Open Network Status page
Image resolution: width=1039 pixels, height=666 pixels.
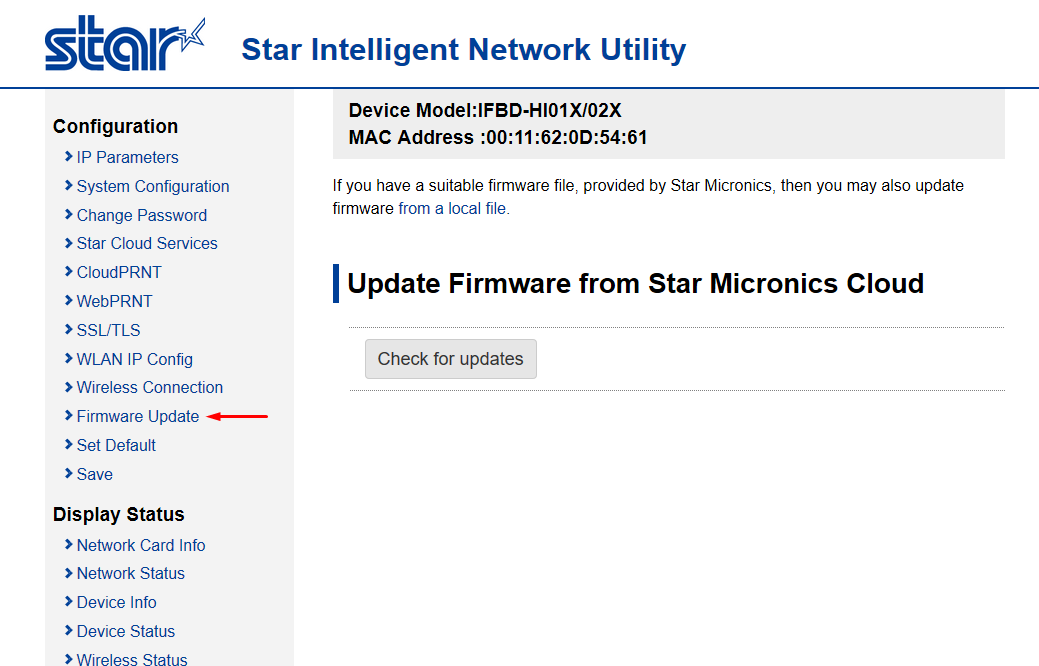[x=130, y=573]
